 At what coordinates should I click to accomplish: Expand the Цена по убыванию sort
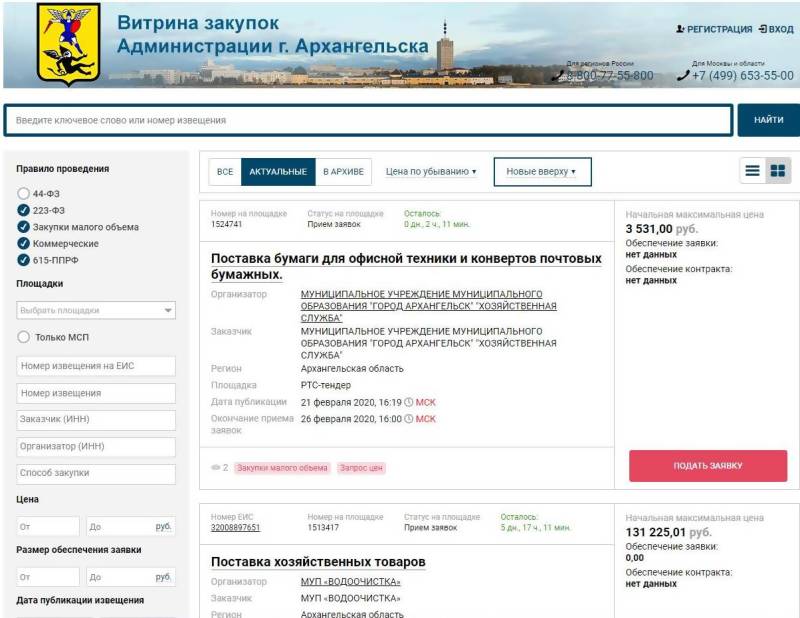(x=431, y=172)
